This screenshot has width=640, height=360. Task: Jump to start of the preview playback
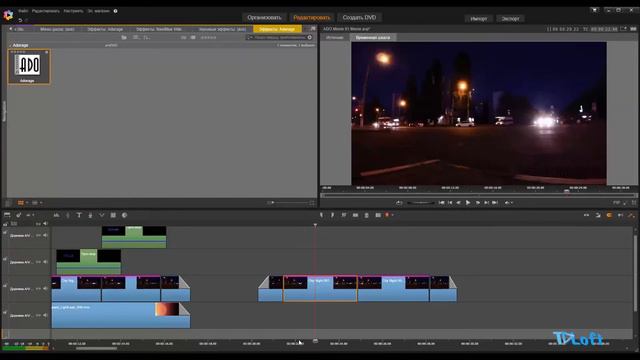click(x=441, y=202)
